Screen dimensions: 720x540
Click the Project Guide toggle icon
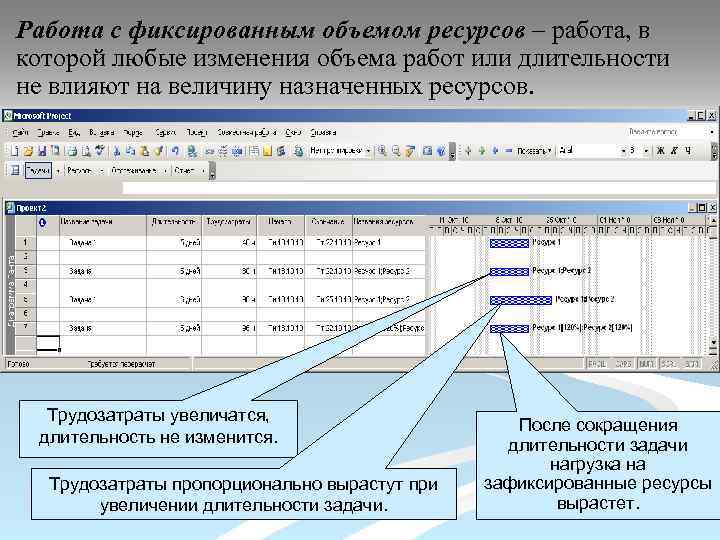[15, 171]
